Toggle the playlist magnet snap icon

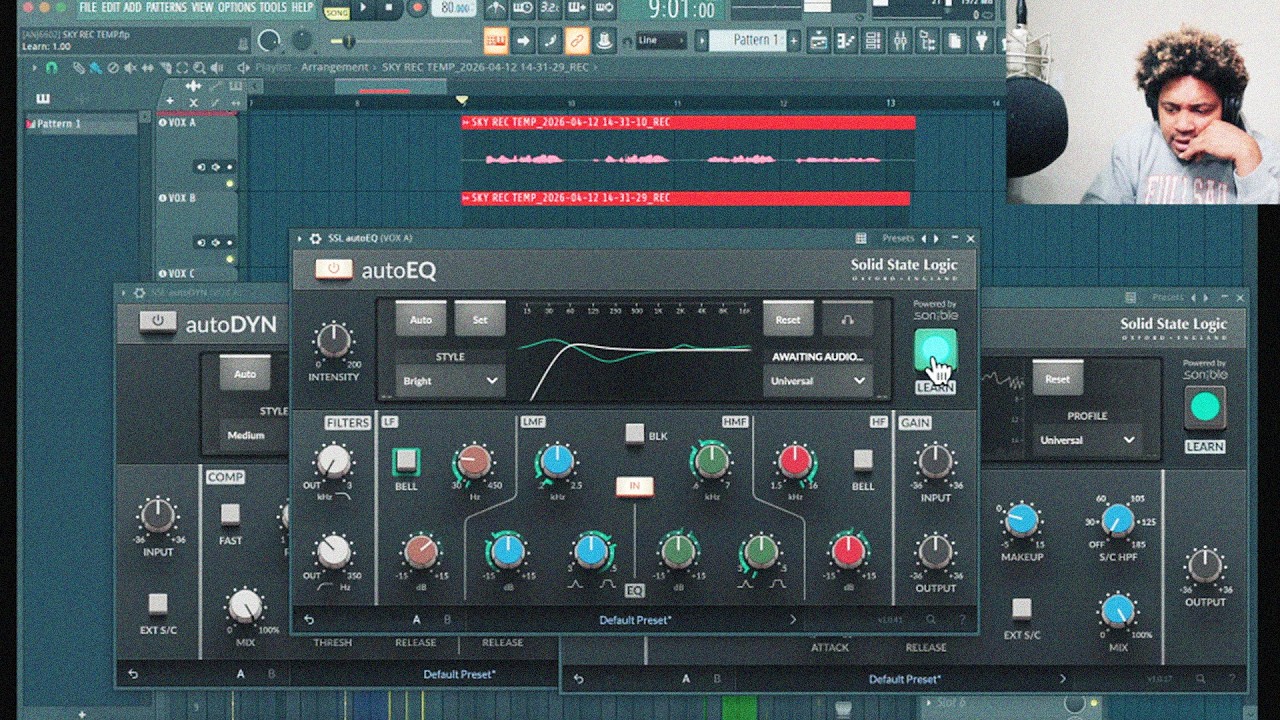[x=52, y=68]
